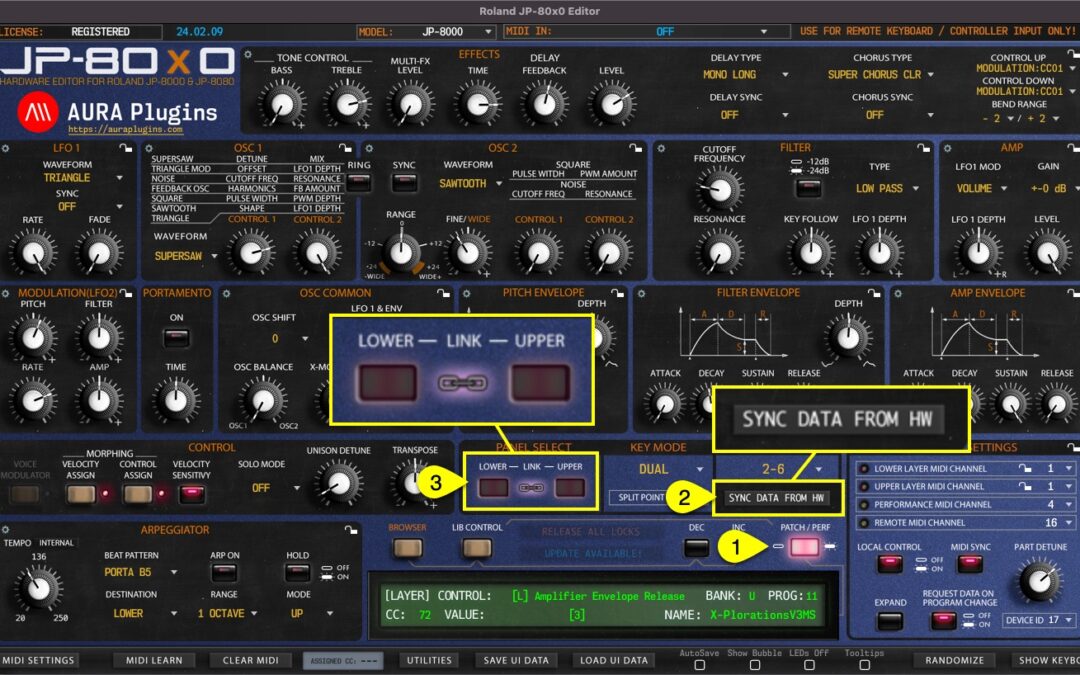This screenshot has height=675, width=1080.
Task: Enable the AutoSave checkbox
Action: click(700, 664)
